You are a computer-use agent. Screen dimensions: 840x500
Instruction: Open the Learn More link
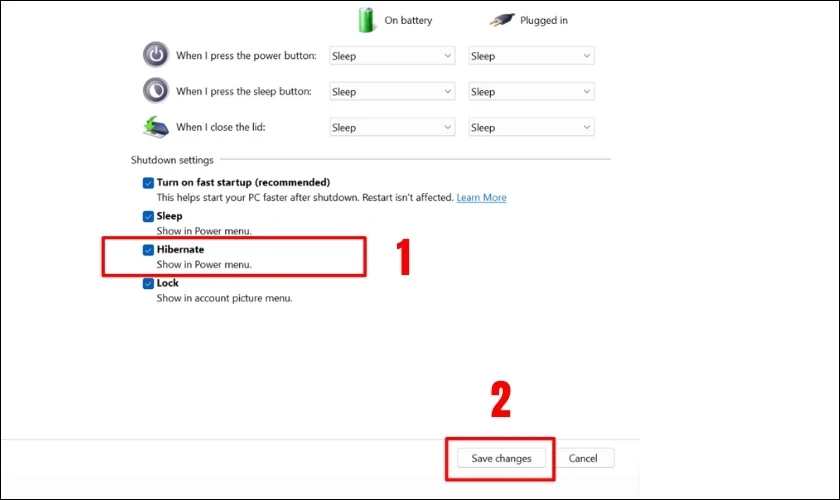click(481, 197)
